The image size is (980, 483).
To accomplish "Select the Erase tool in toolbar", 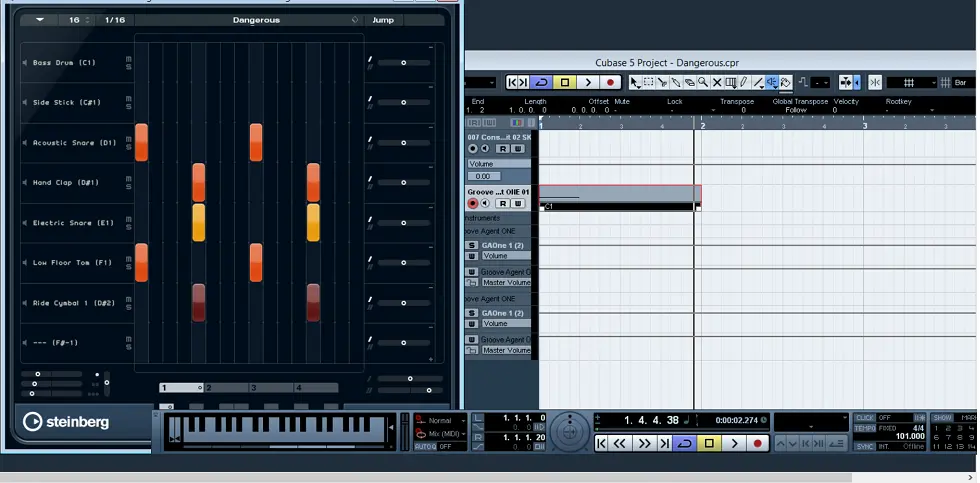I will point(689,82).
